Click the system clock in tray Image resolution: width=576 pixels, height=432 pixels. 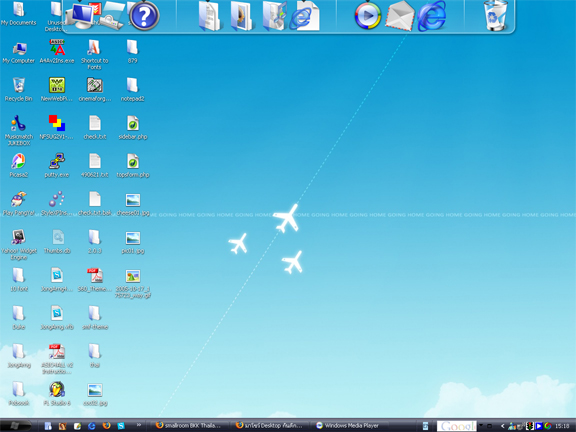click(x=562, y=426)
